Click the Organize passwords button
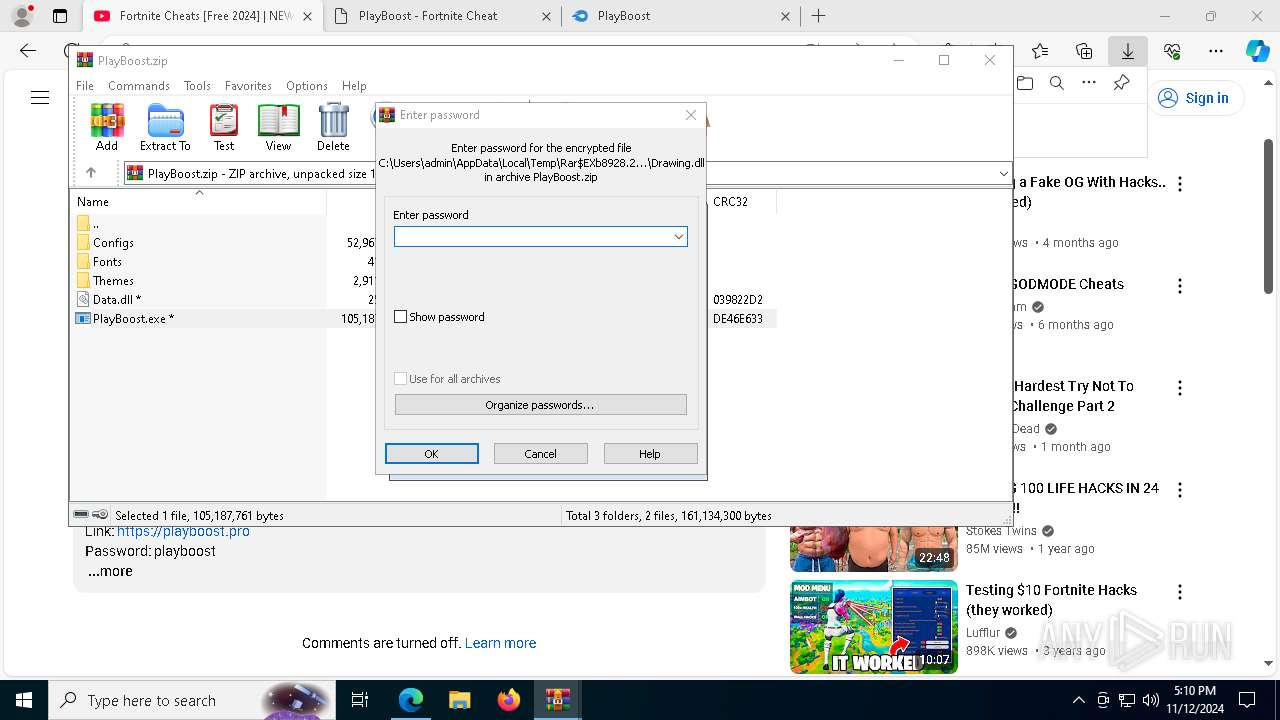This screenshot has height=720, width=1280. (x=540, y=404)
